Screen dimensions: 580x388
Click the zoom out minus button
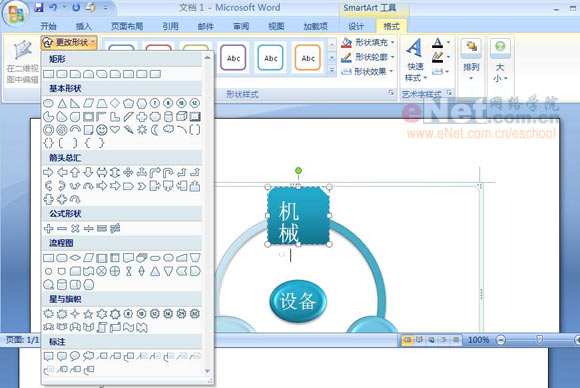(x=500, y=340)
